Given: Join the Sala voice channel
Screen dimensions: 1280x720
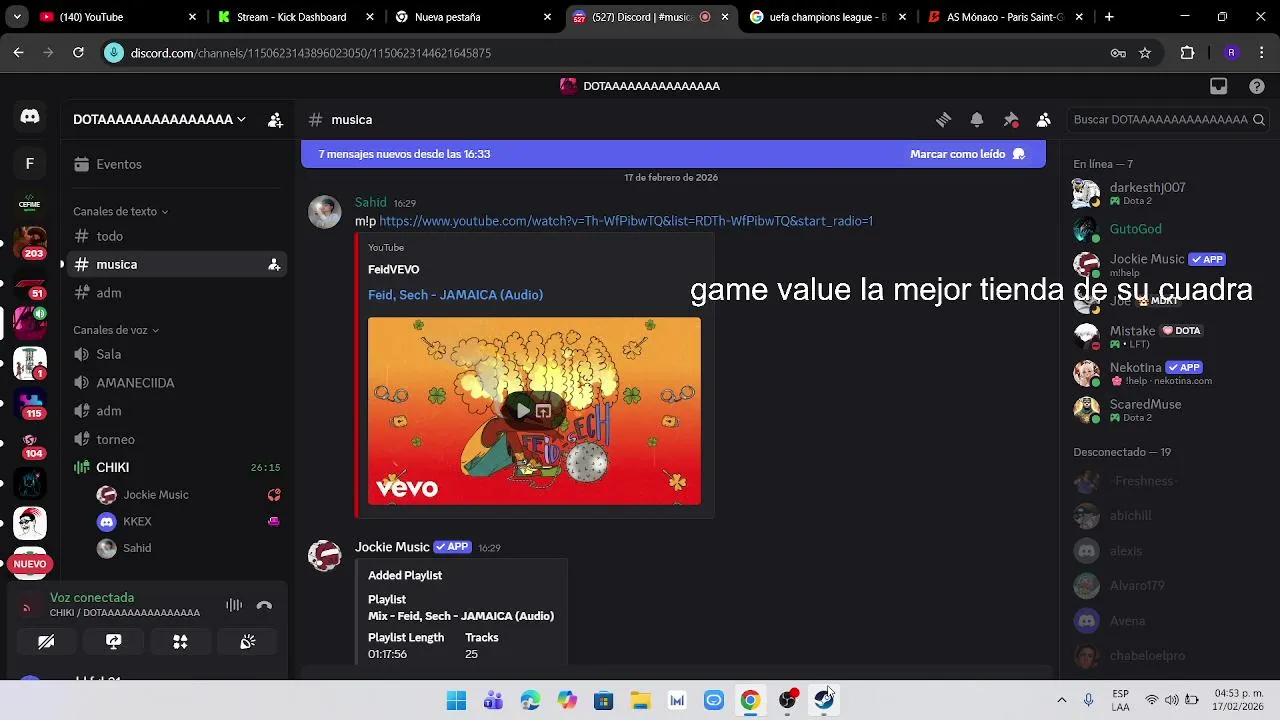Looking at the screenshot, I should point(175,355).
